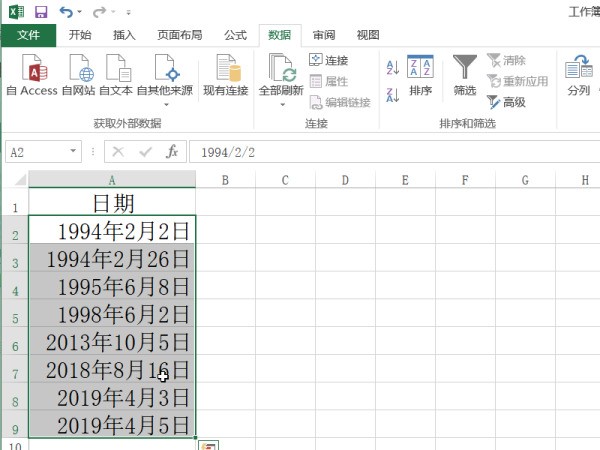Expand the 全部刷新 refresh dropdown arrow

coord(281,102)
